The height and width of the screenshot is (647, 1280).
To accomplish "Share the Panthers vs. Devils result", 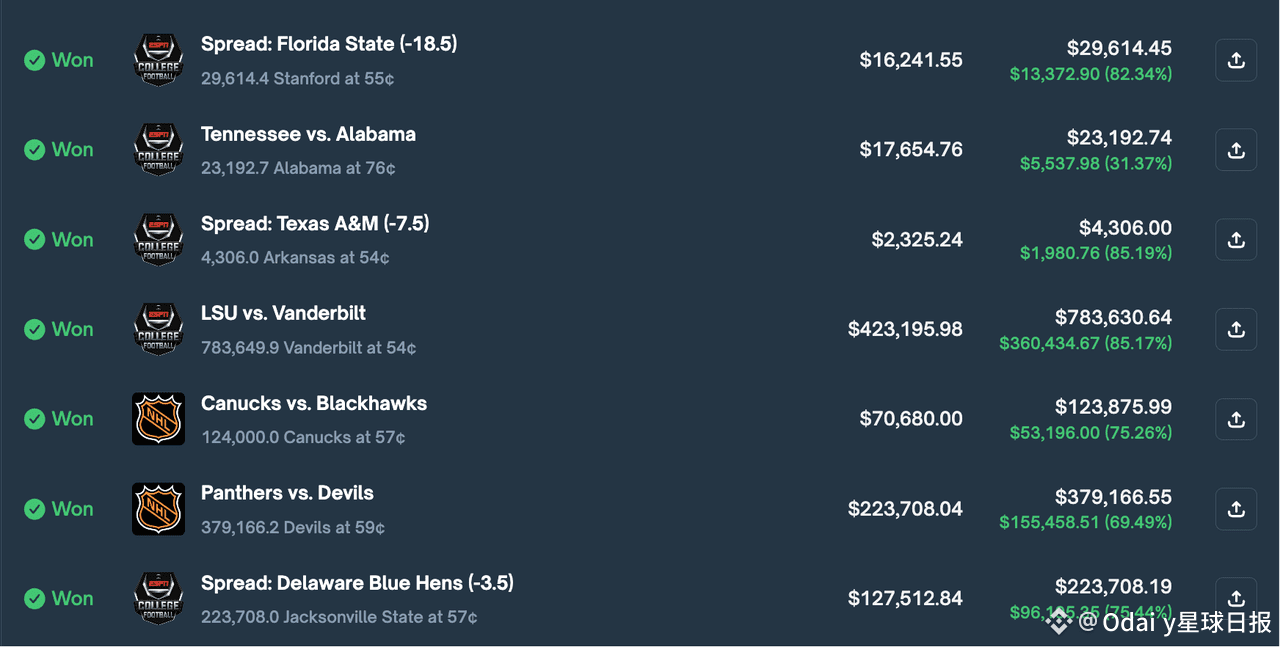I will [x=1236, y=509].
